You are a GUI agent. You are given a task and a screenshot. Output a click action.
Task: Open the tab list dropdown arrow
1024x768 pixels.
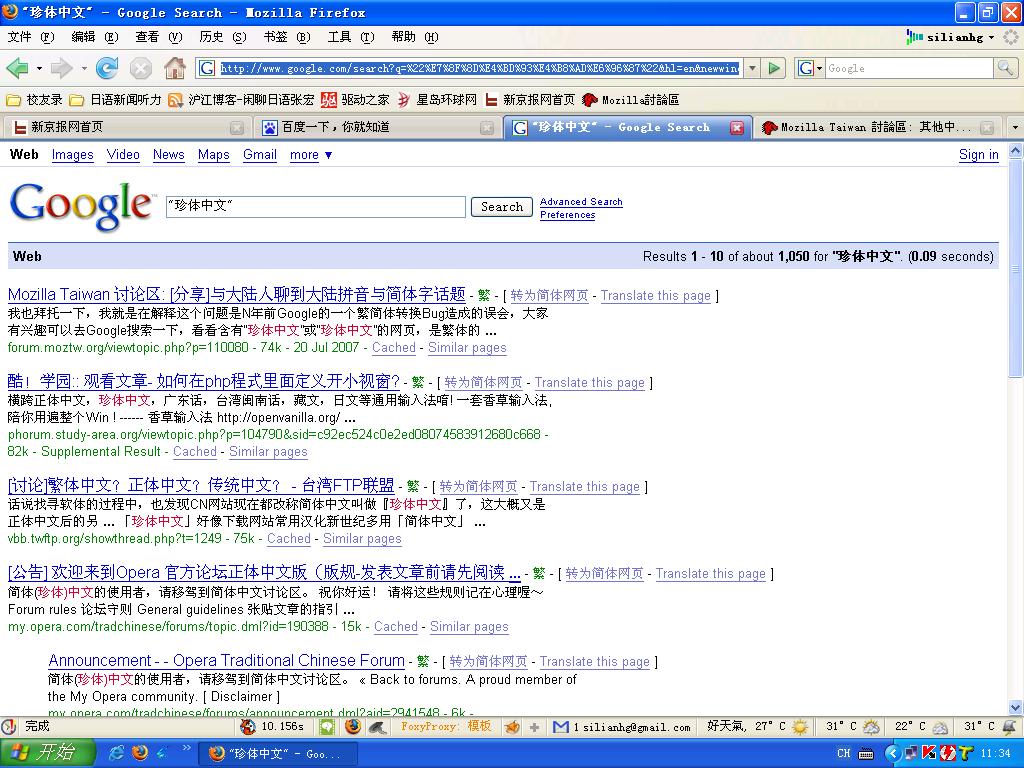1014,128
